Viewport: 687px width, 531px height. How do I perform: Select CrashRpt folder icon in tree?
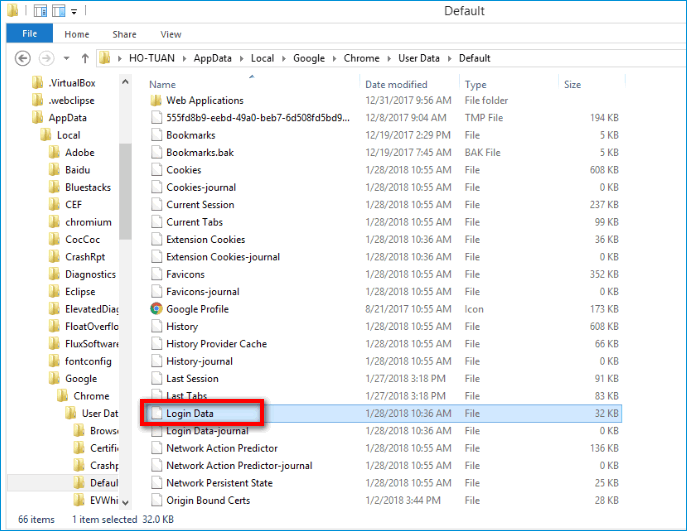[54, 257]
